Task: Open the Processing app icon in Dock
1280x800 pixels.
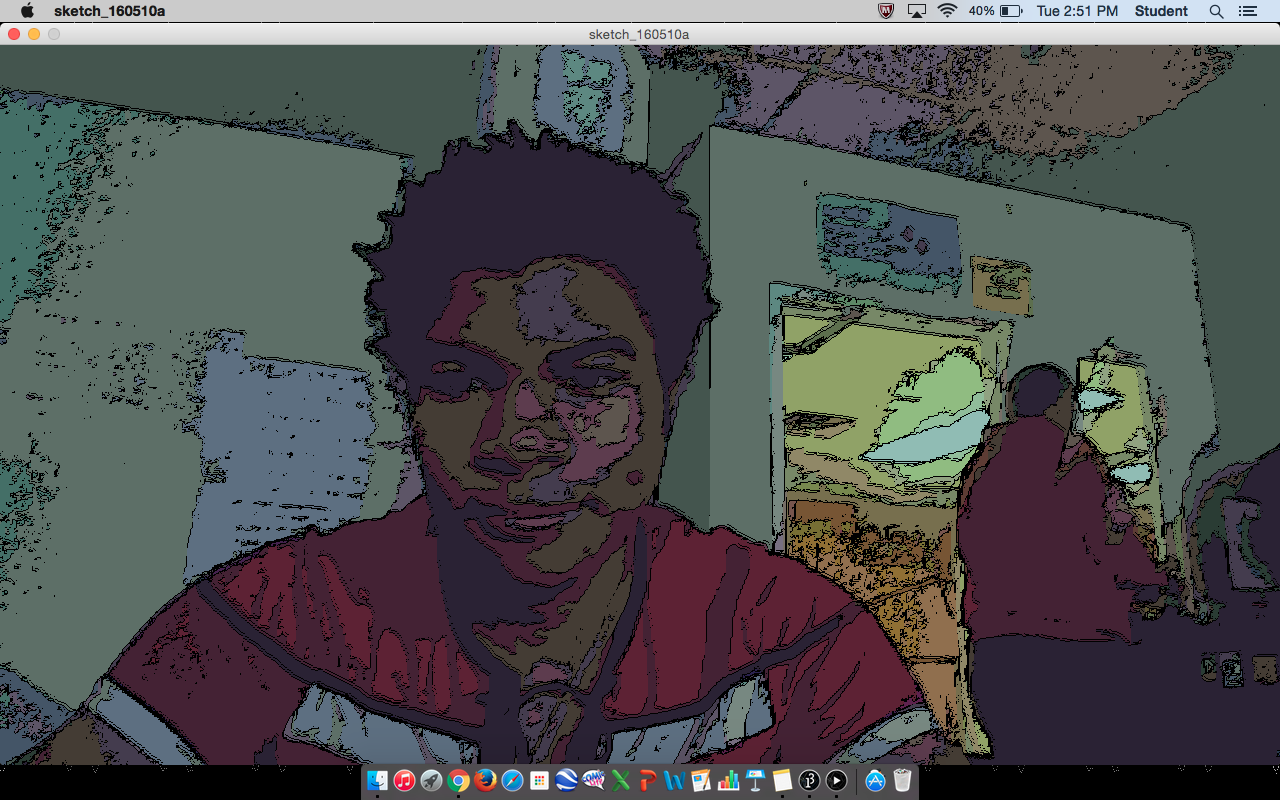Action: (809, 780)
